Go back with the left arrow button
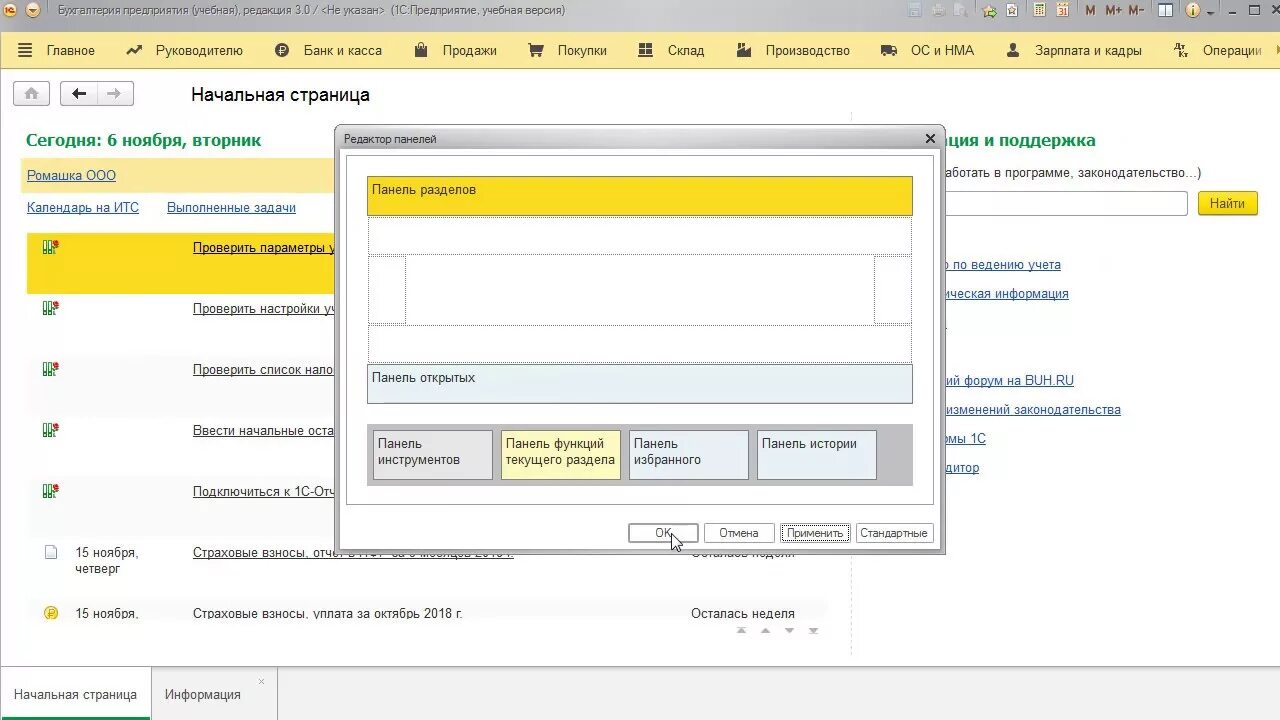The width and height of the screenshot is (1280, 720). pyautogui.click(x=79, y=94)
